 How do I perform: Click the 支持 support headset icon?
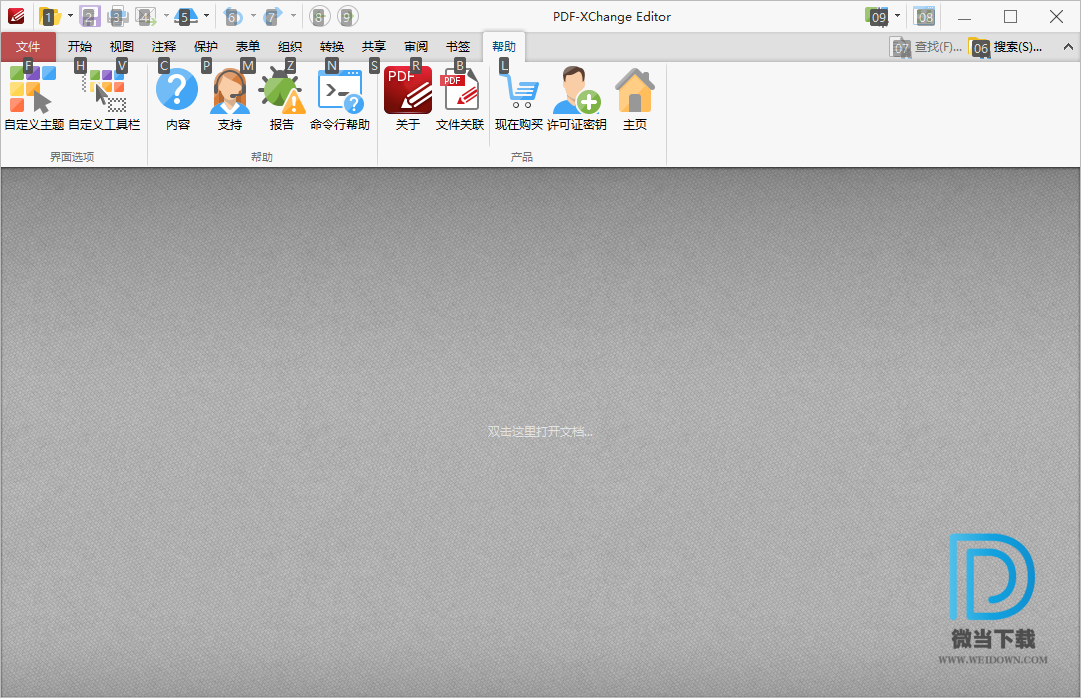click(x=230, y=97)
